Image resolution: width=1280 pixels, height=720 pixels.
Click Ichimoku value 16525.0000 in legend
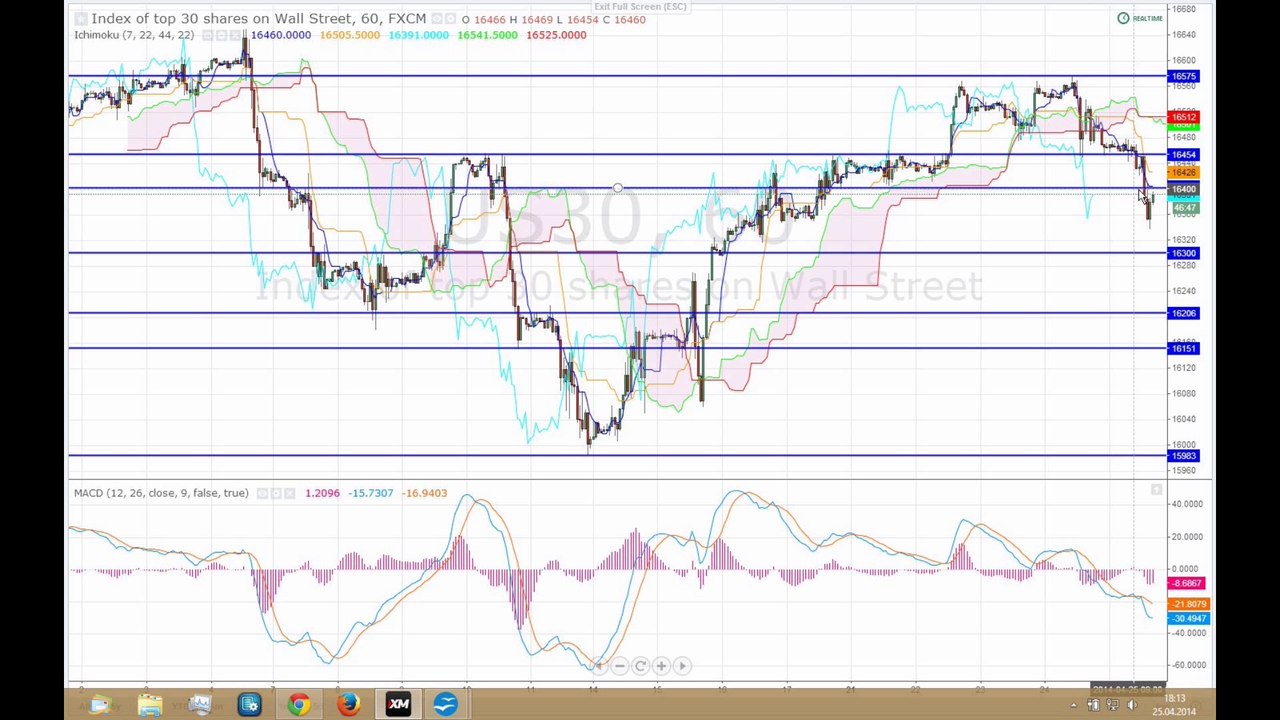click(557, 35)
